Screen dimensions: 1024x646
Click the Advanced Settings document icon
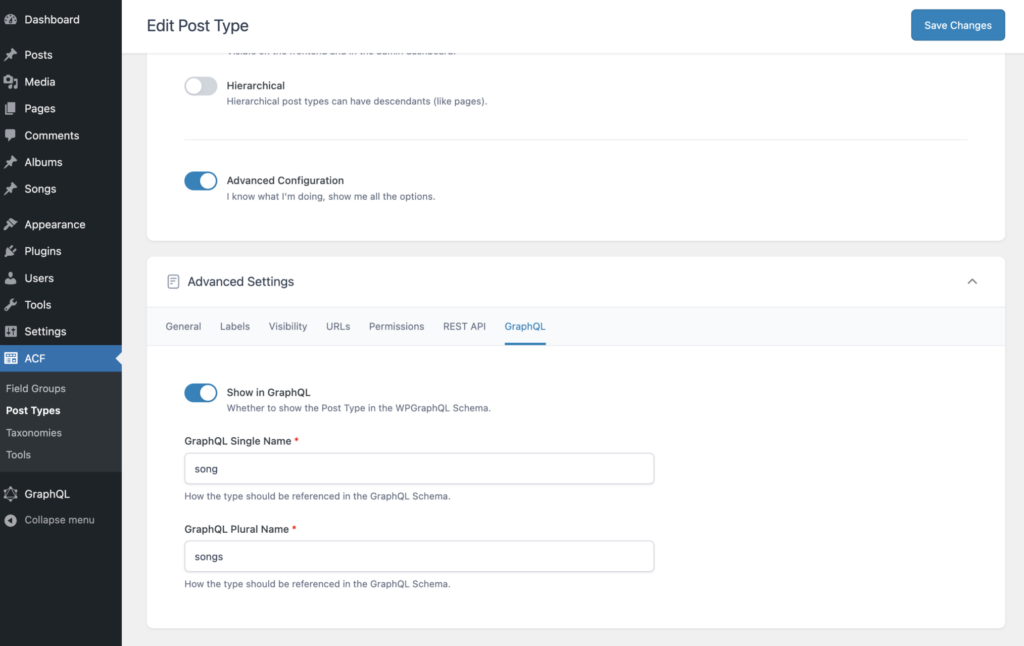pos(174,282)
